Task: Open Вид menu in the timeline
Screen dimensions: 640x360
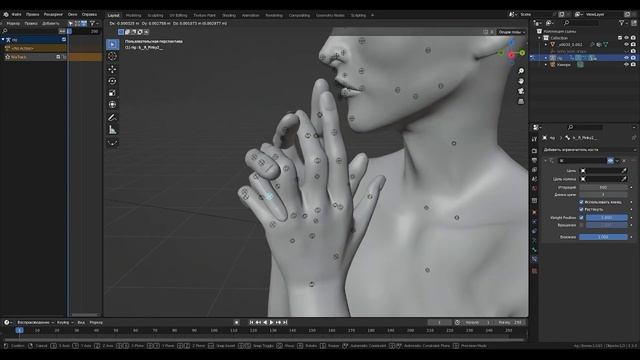Action: (81, 322)
